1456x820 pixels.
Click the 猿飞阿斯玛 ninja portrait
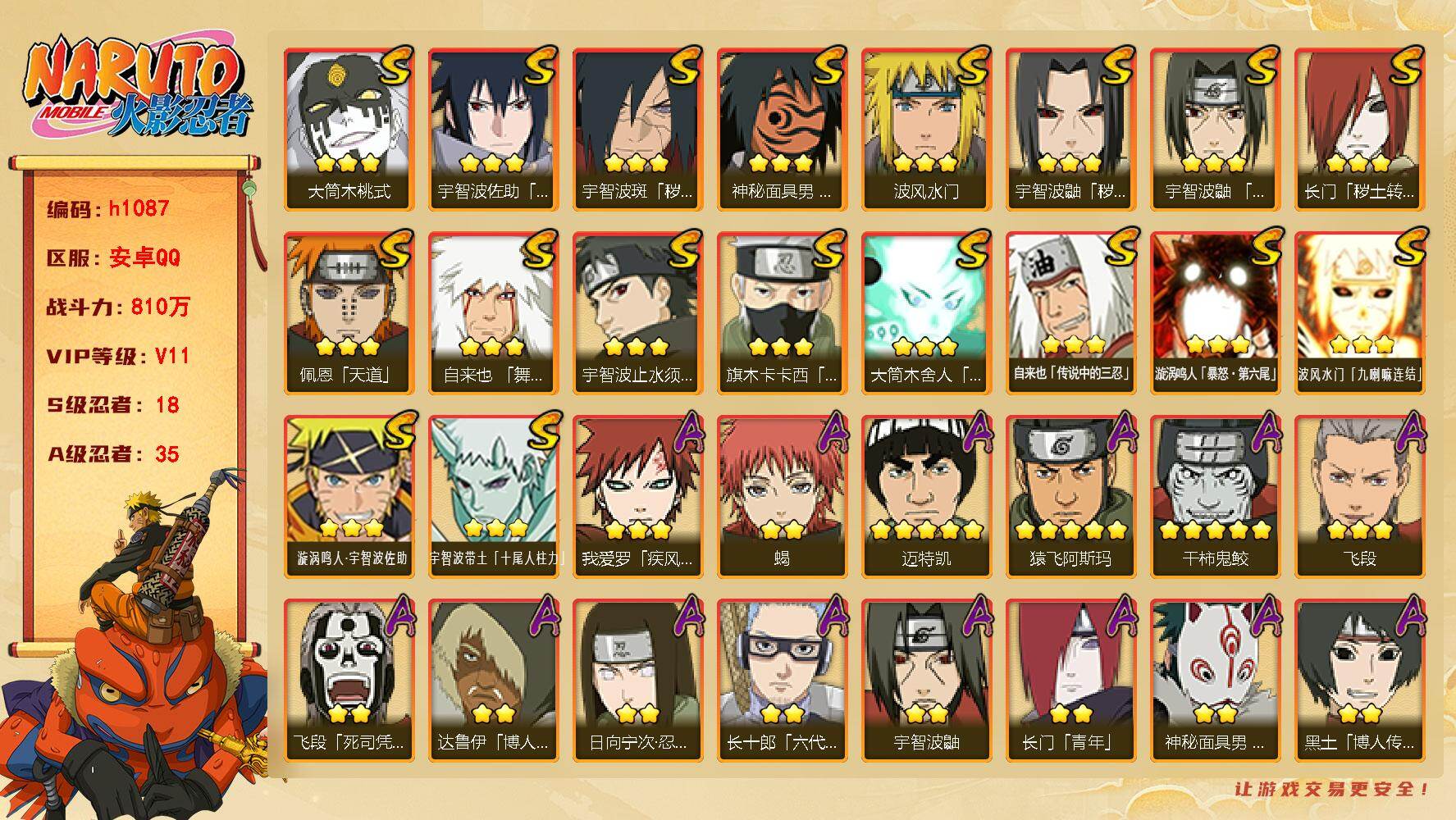pyautogui.click(x=1070, y=497)
